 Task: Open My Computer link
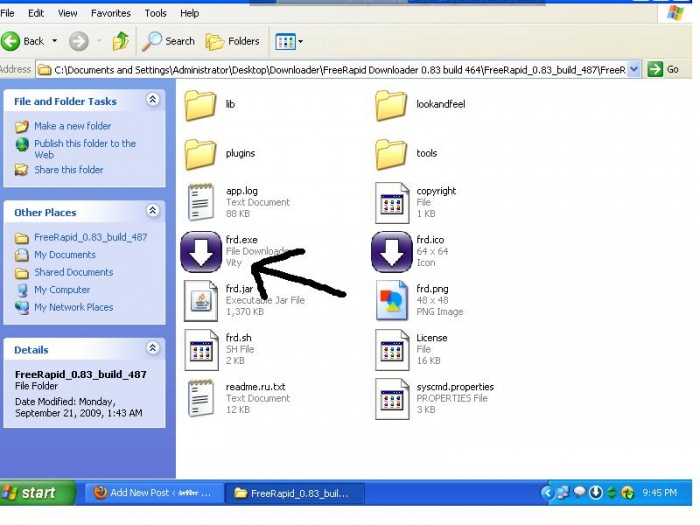click(x=62, y=290)
